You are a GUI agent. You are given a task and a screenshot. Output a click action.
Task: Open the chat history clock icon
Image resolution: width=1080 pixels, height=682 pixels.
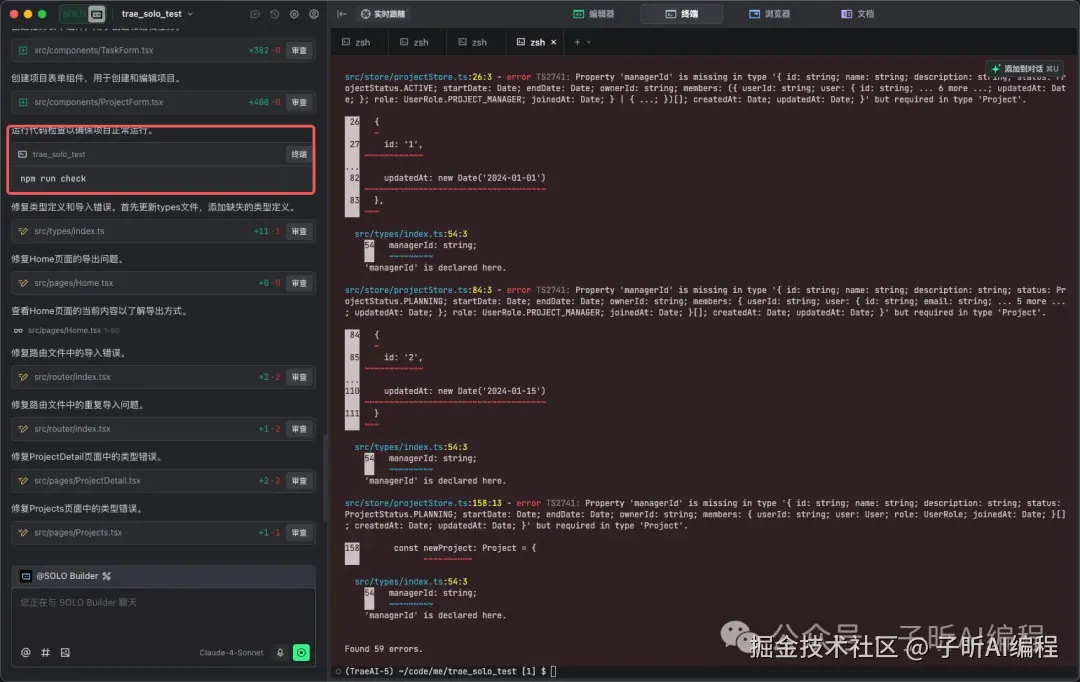274,14
